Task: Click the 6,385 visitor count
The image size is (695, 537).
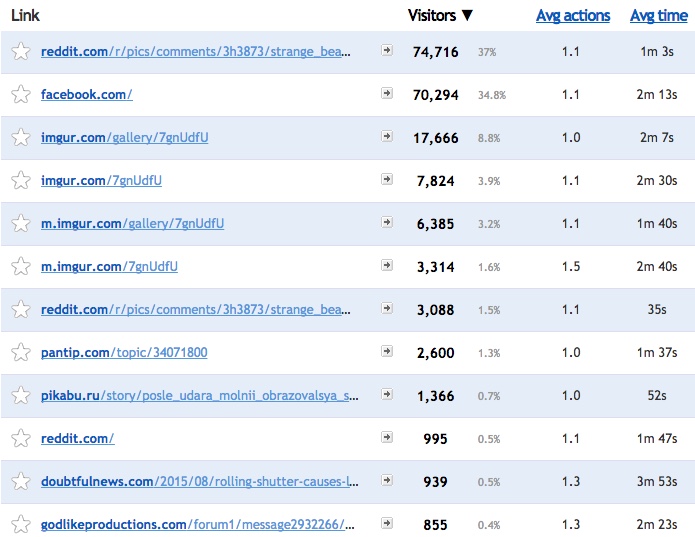Action: (435, 224)
